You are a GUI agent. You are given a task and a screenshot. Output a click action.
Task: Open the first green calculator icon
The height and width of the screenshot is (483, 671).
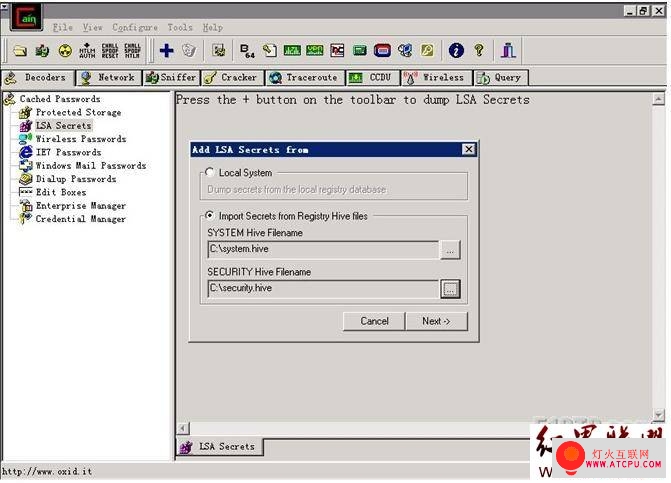(292, 50)
